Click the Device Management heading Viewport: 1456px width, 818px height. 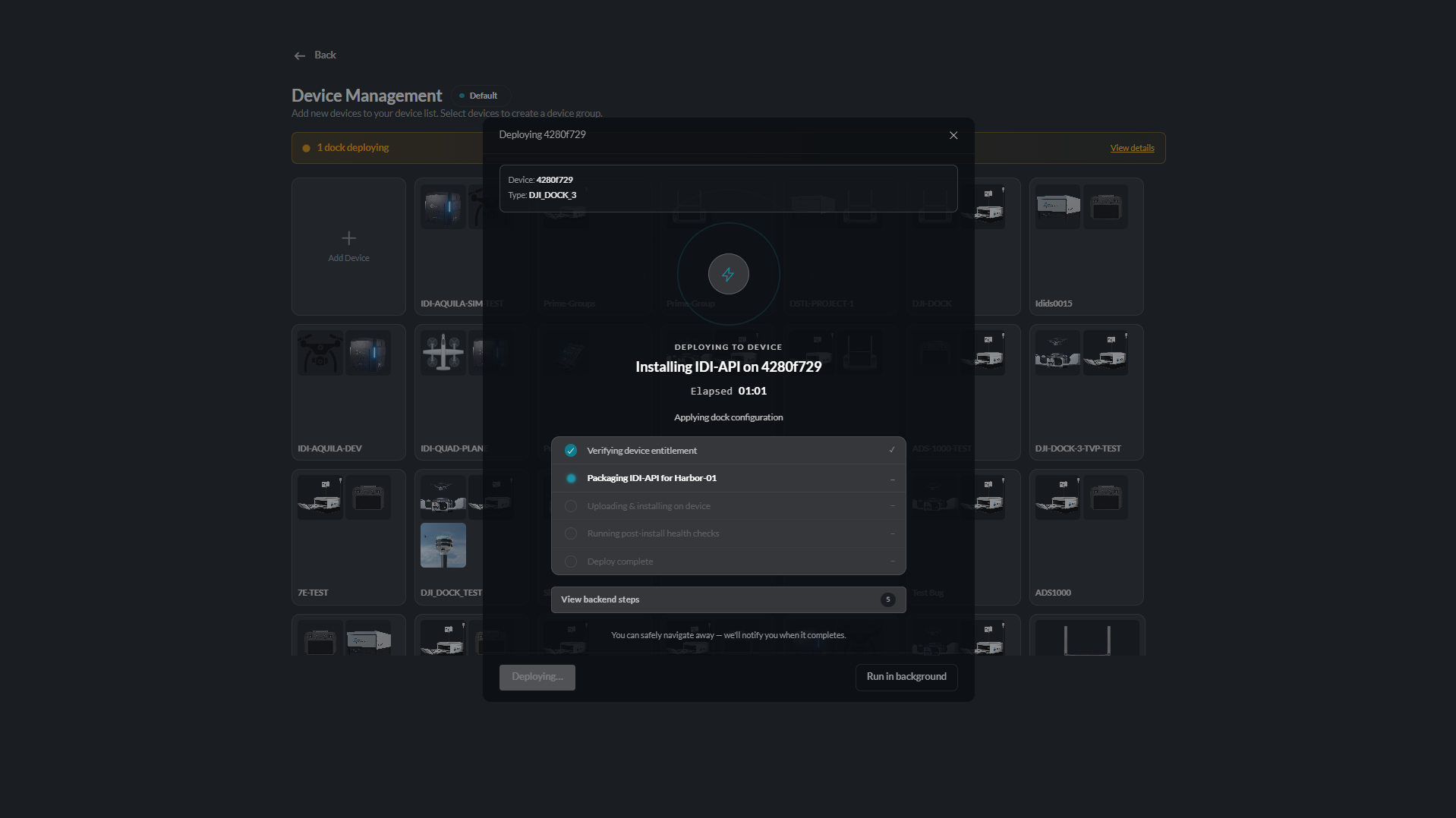367,96
